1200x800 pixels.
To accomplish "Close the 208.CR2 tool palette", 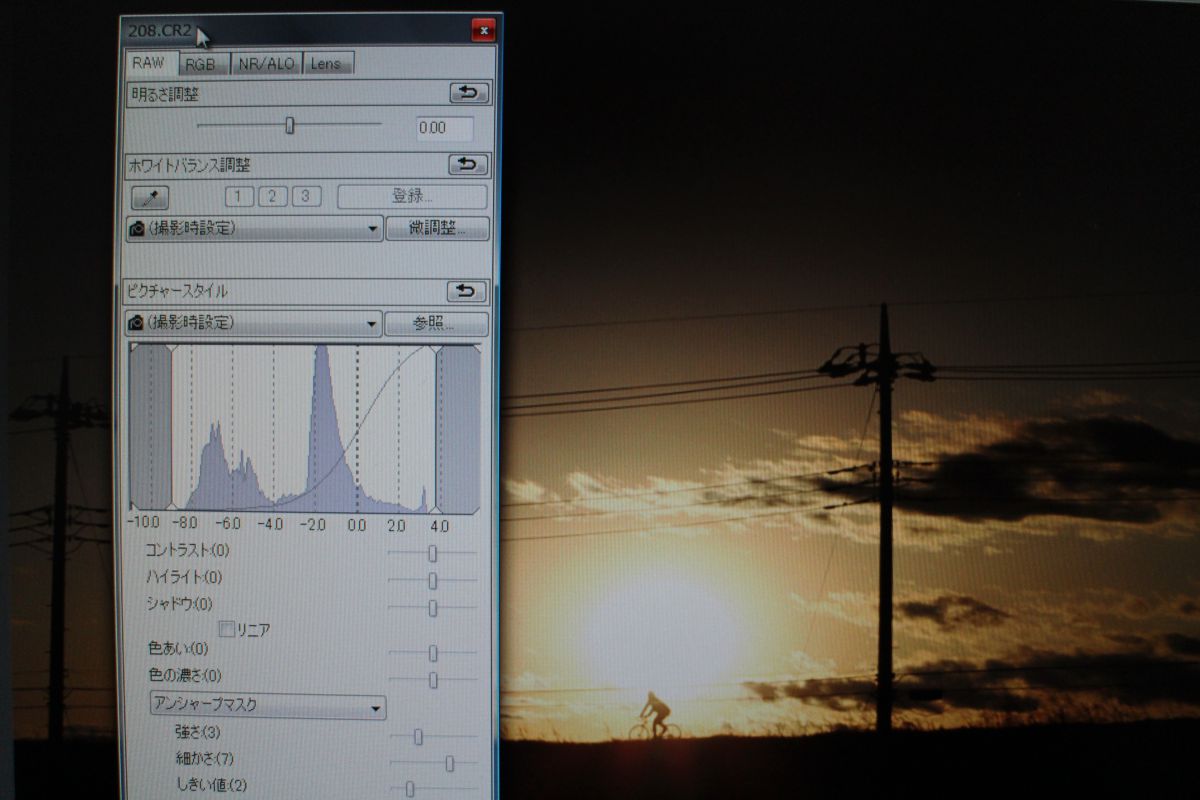I will (483, 31).
